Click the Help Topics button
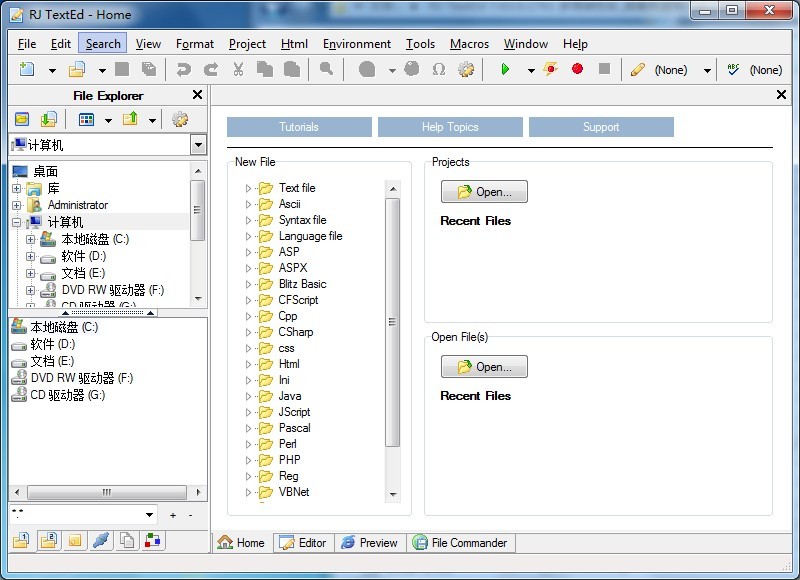Viewport: 800px width, 580px height. (450, 127)
